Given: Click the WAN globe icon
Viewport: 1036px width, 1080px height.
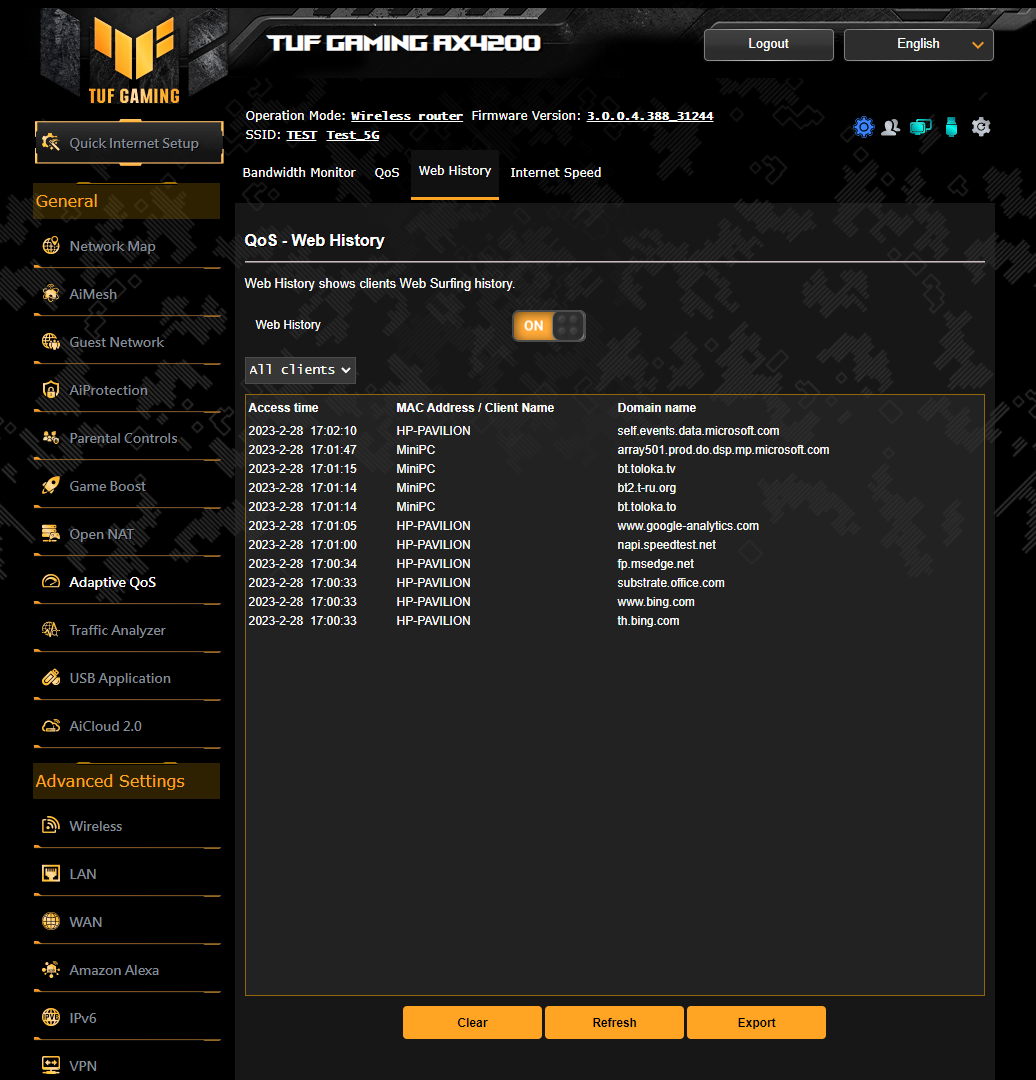Looking at the screenshot, I should pos(51,922).
